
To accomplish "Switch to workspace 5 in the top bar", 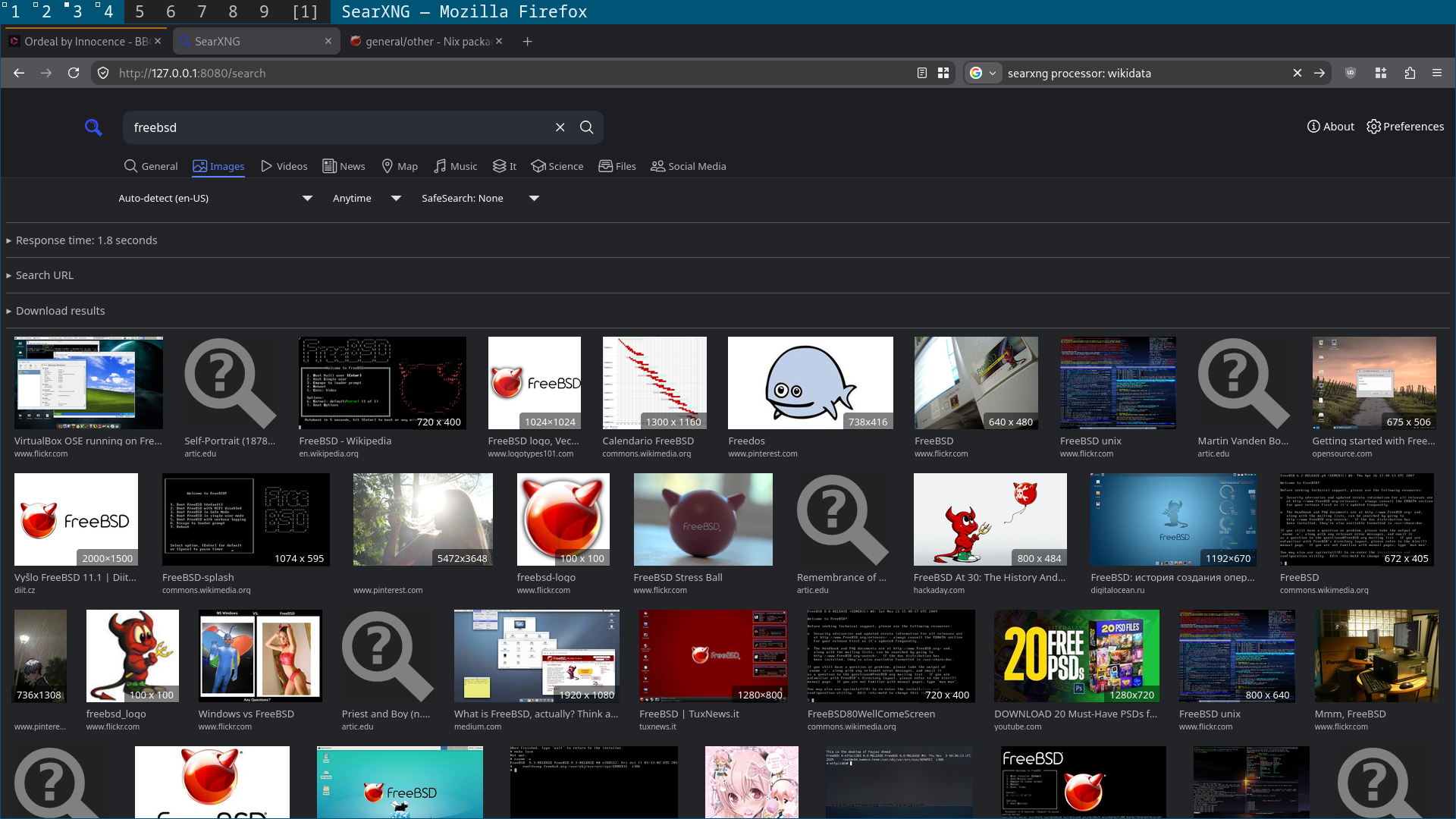I will click(x=140, y=11).
